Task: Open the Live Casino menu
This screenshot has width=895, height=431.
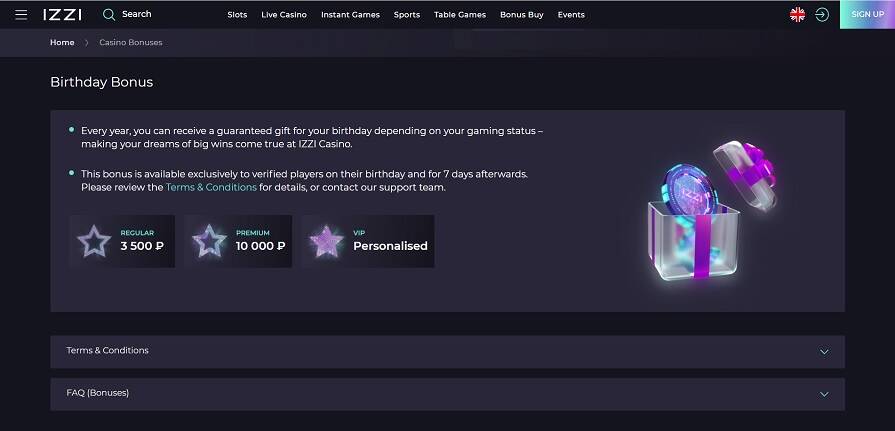Action: pos(284,15)
